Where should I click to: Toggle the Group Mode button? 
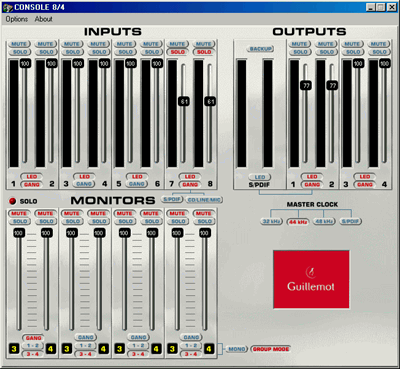pyautogui.click(x=271, y=349)
